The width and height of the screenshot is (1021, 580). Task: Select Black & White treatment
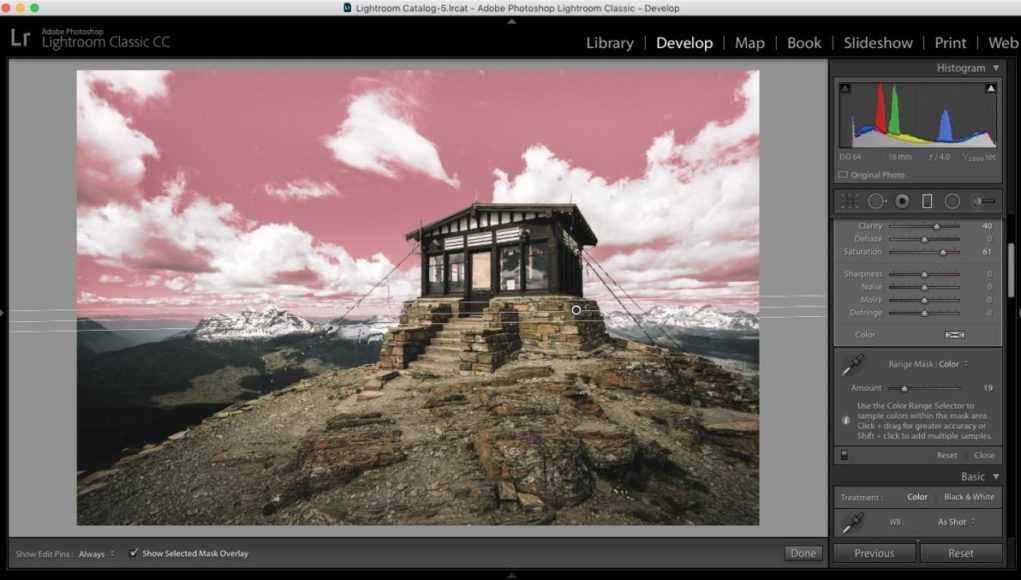tap(969, 497)
